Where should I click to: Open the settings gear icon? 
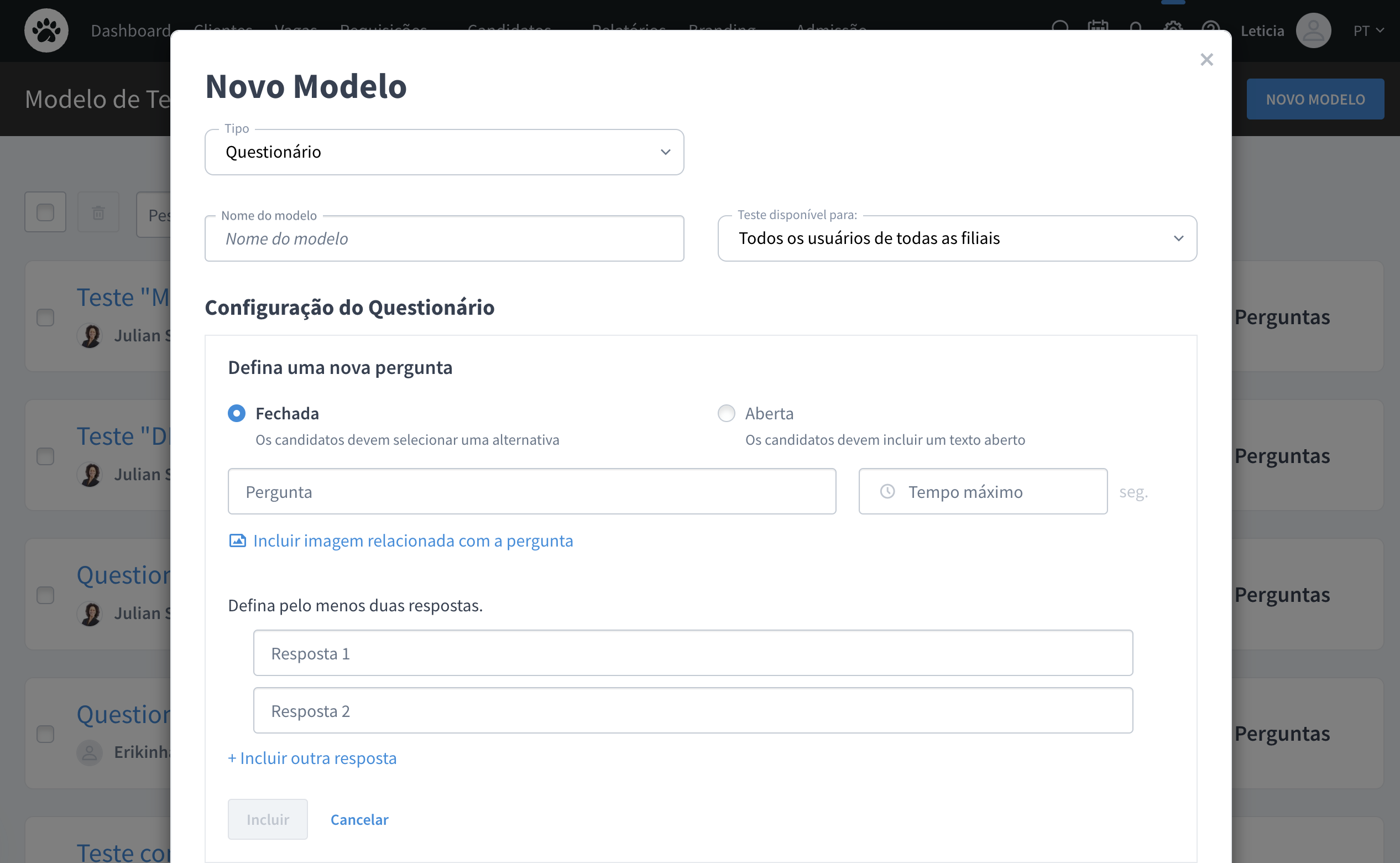(x=1173, y=25)
